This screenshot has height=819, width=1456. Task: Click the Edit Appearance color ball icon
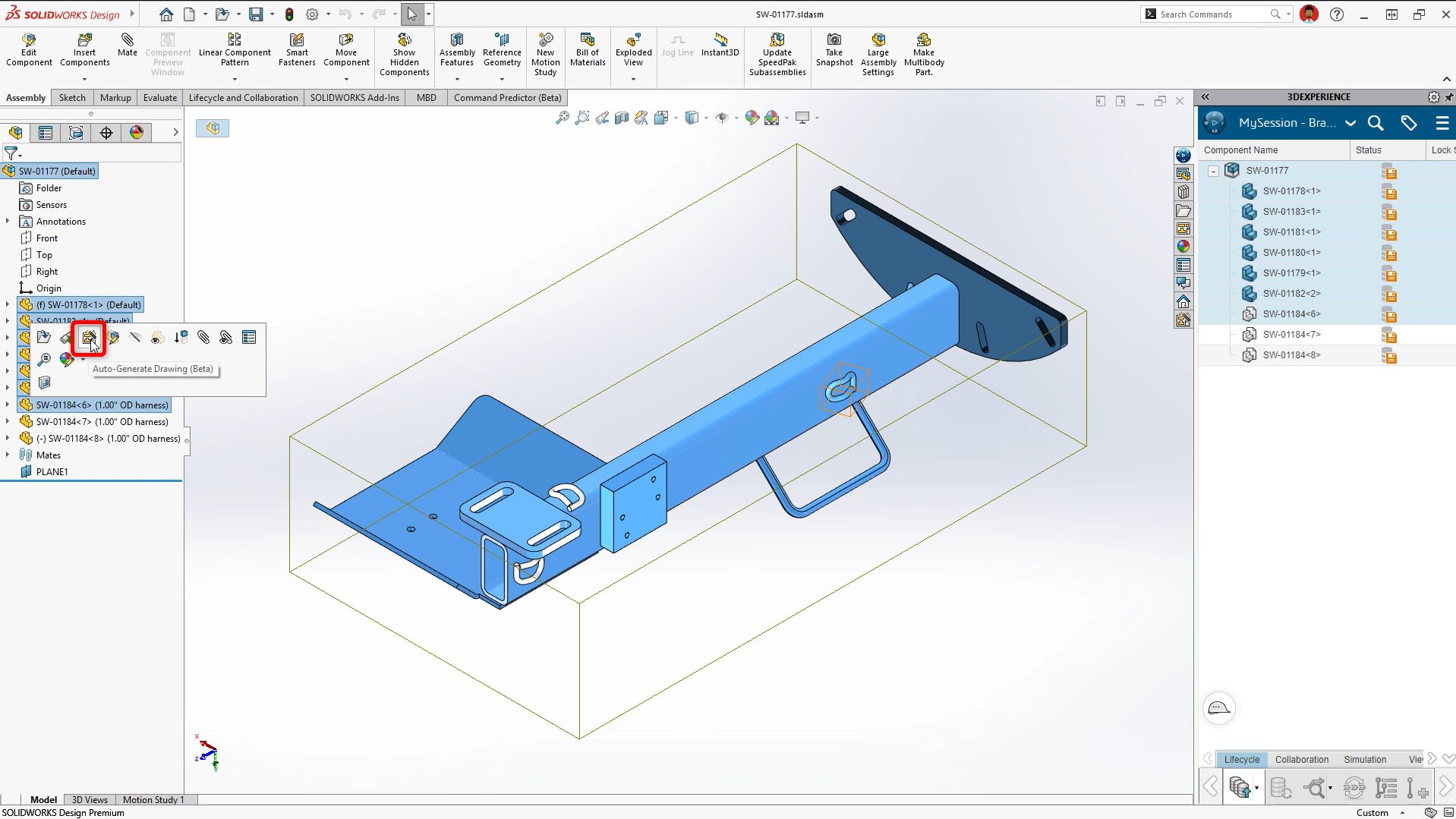[67, 360]
